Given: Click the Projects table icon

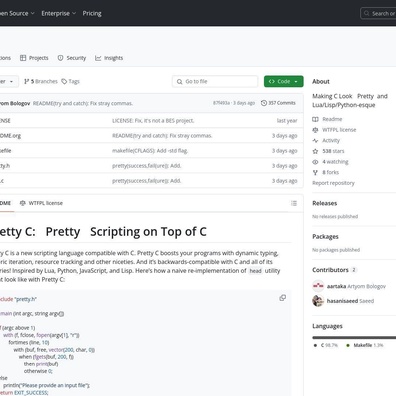Looking at the screenshot, I should (x=23, y=58).
